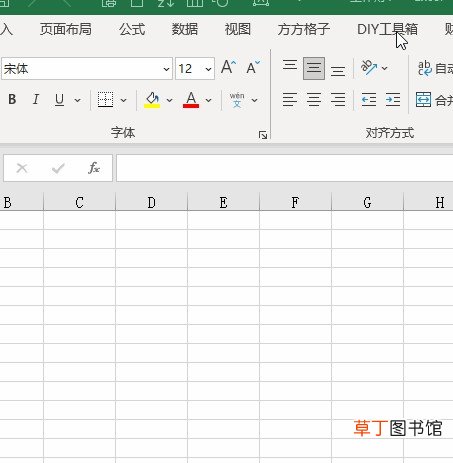This screenshot has height=463, width=453.
Task: Click the fx insert function button
Action: pyautogui.click(x=94, y=168)
